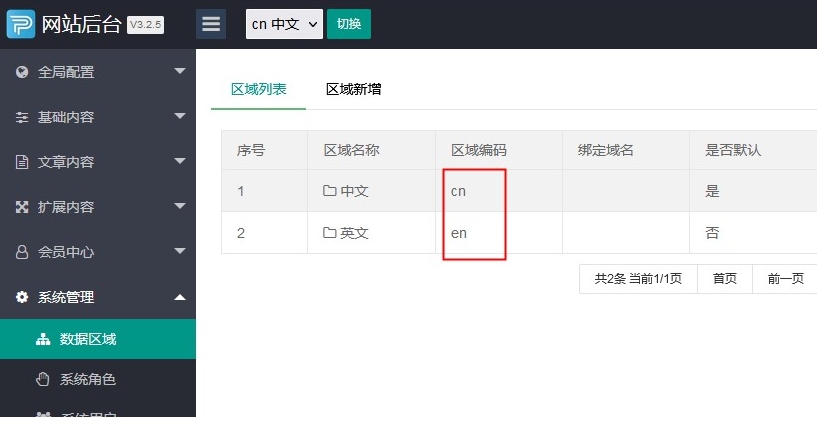Open 数据区域 in the sidebar
Image resolution: width=817 pixels, height=421 pixels.
pos(87,339)
